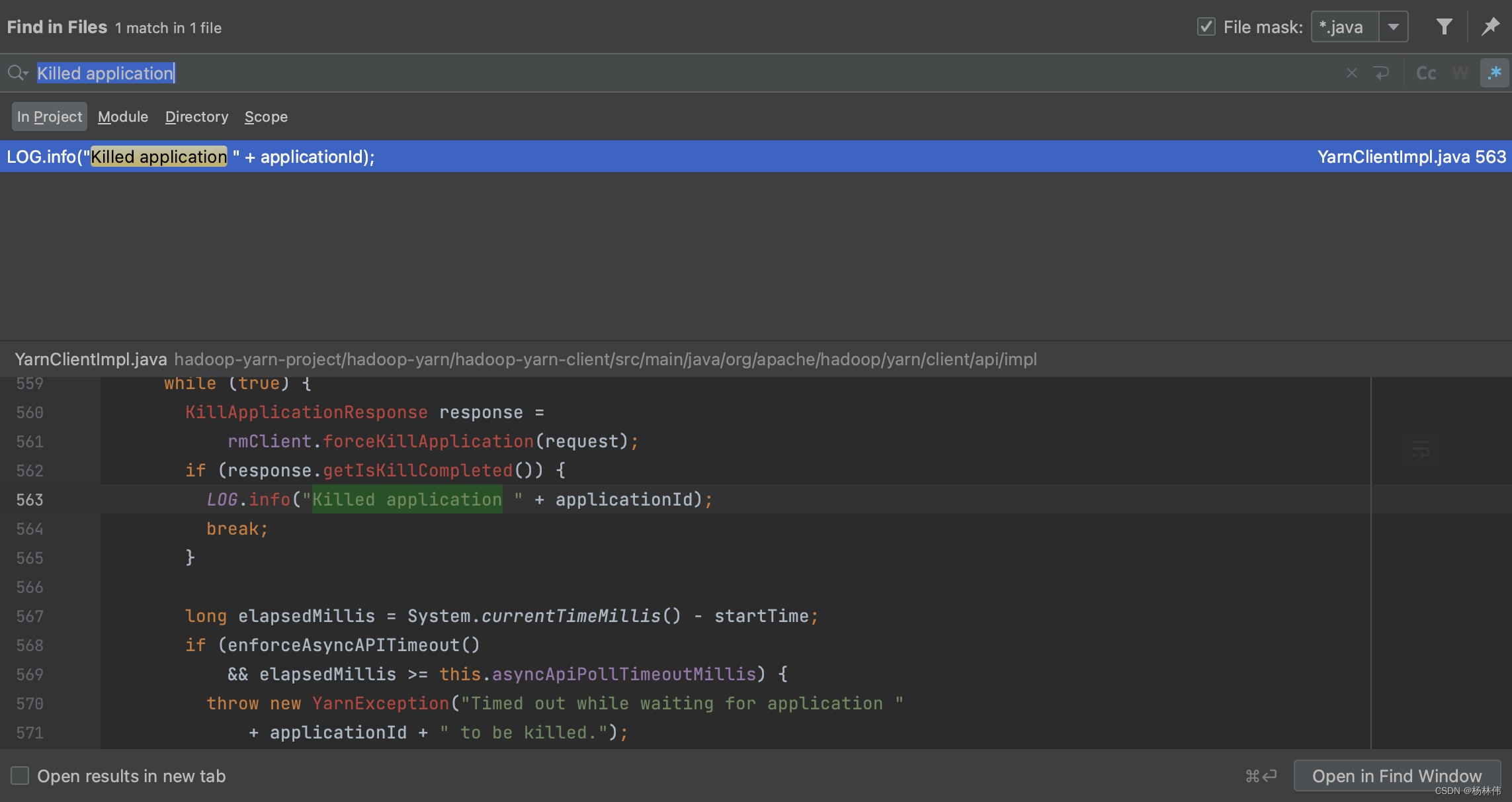1512x802 pixels.
Task: Expand the file mask dropdown arrow
Action: pos(1393,26)
